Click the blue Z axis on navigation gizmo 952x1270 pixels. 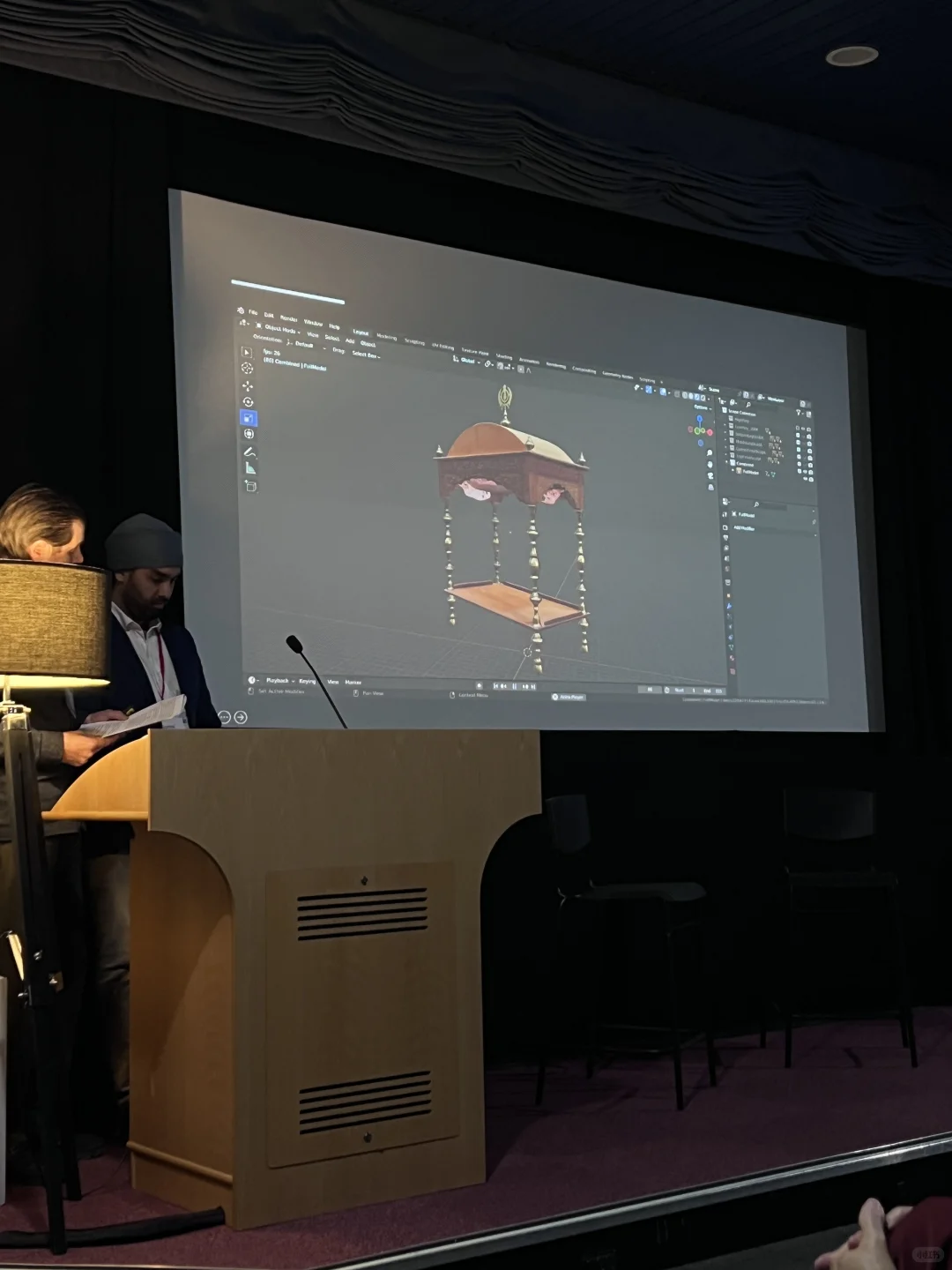700,418
